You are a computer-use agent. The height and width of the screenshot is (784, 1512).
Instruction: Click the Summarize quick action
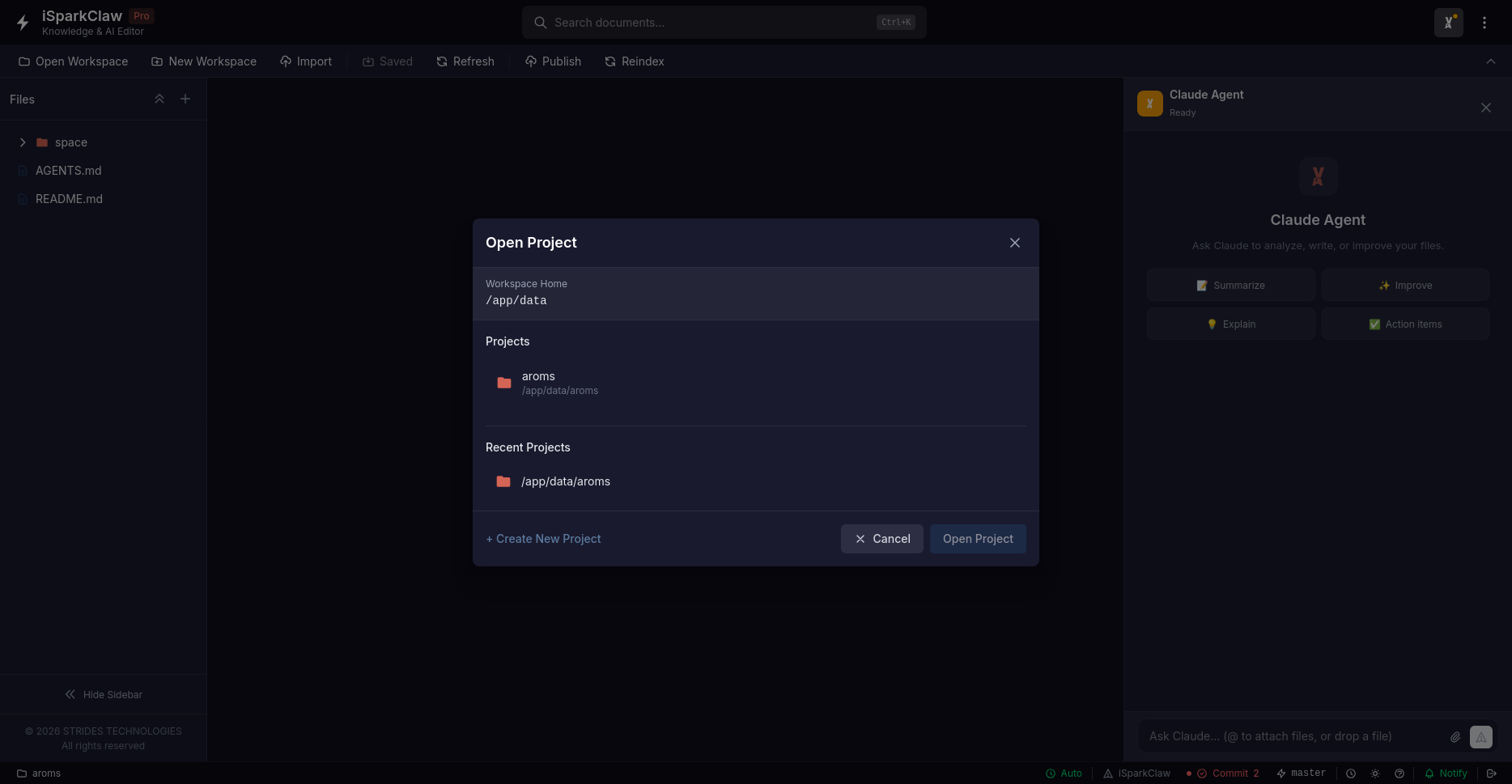click(1231, 286)
